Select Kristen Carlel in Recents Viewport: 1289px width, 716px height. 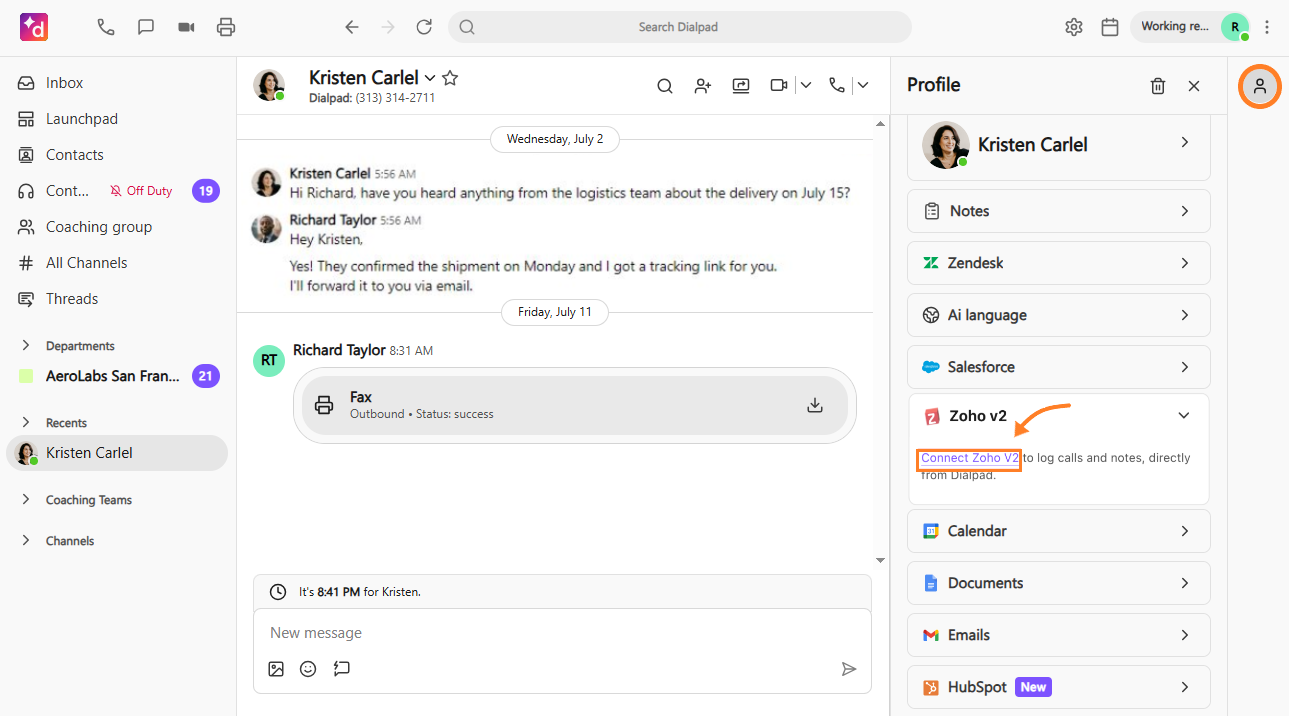click(118, 453)
